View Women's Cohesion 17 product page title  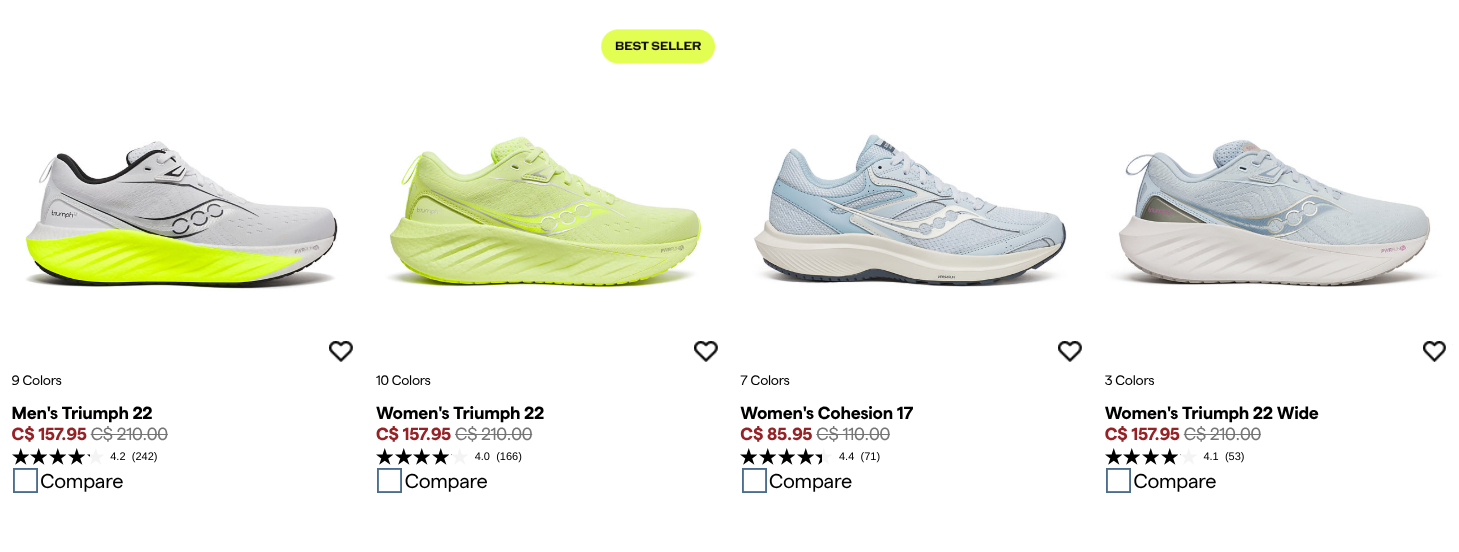pos(827,413)
